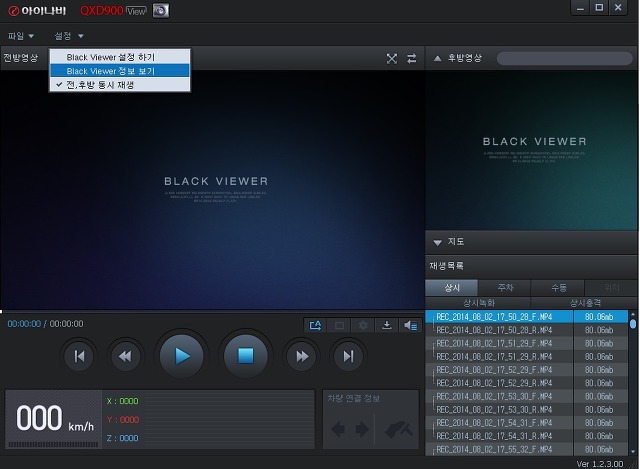Expand the 지도 map section

coord(437,242)
